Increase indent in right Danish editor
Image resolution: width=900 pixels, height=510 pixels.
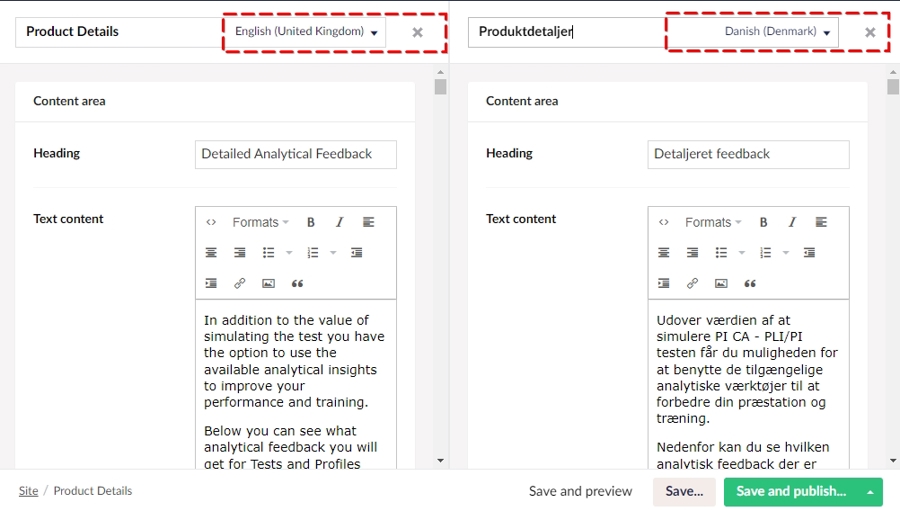coord(664,283)
